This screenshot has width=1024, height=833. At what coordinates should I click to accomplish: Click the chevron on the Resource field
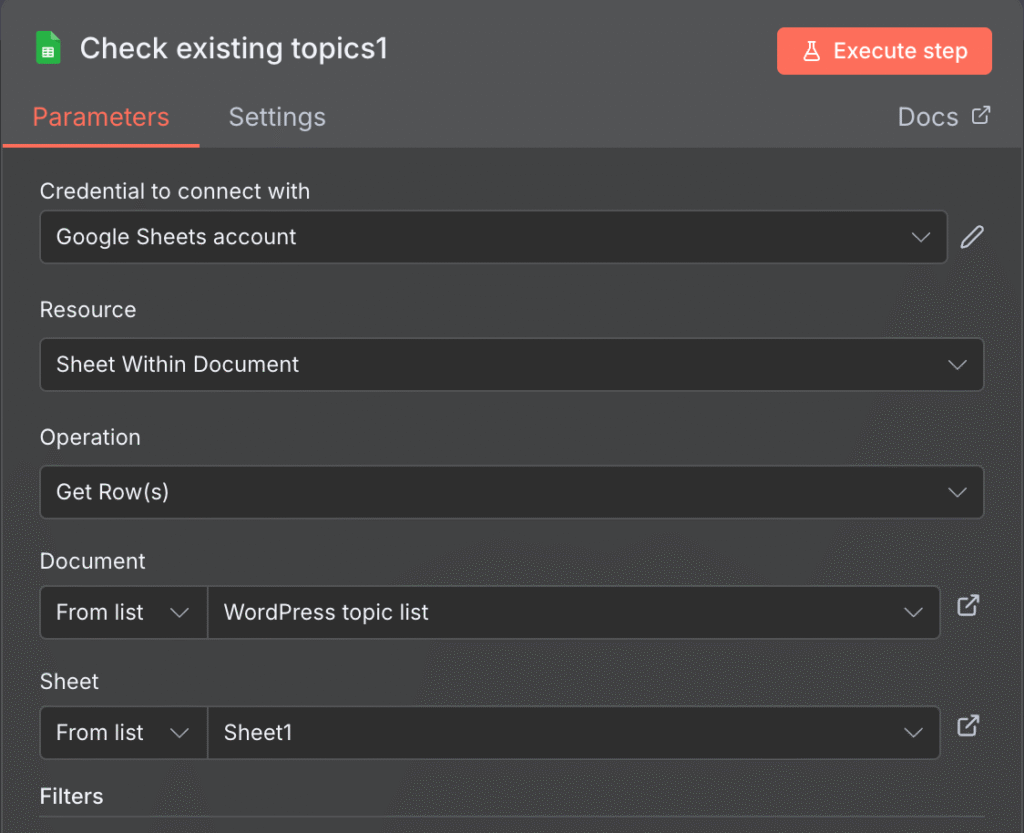point(956,364)
